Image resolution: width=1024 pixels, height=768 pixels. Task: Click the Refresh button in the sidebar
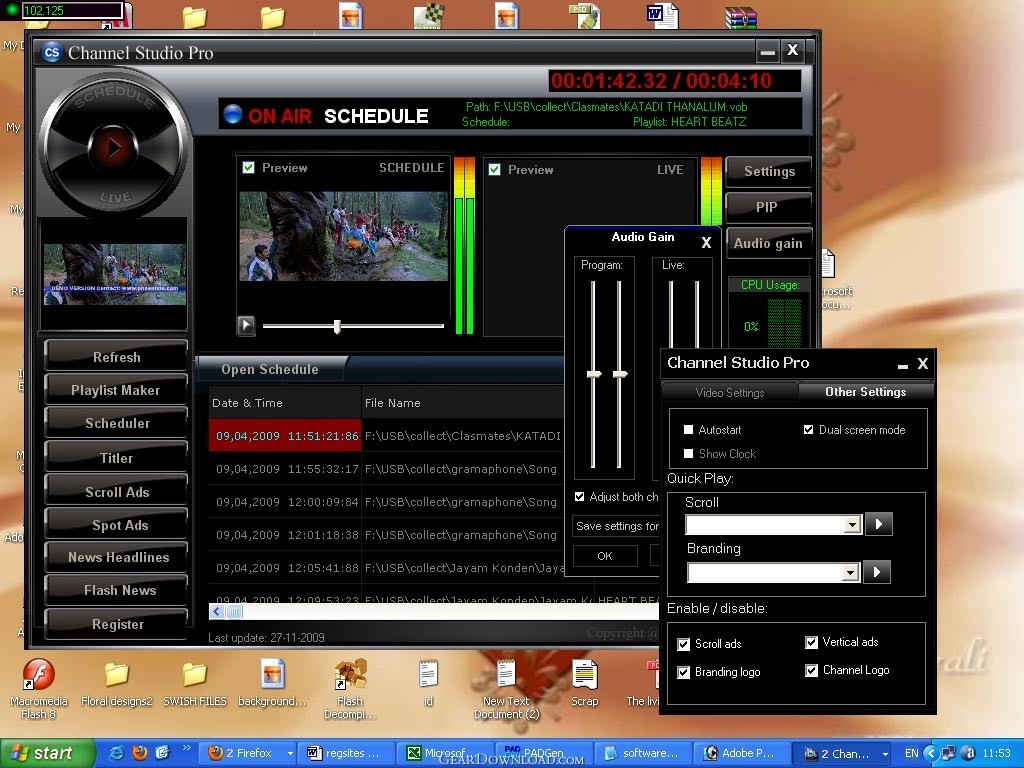(116, 357)
